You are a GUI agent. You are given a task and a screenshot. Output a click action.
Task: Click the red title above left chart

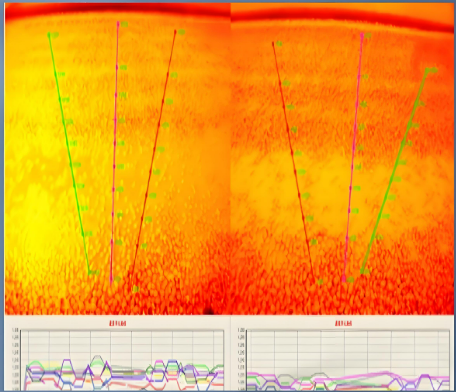point(118,323)
